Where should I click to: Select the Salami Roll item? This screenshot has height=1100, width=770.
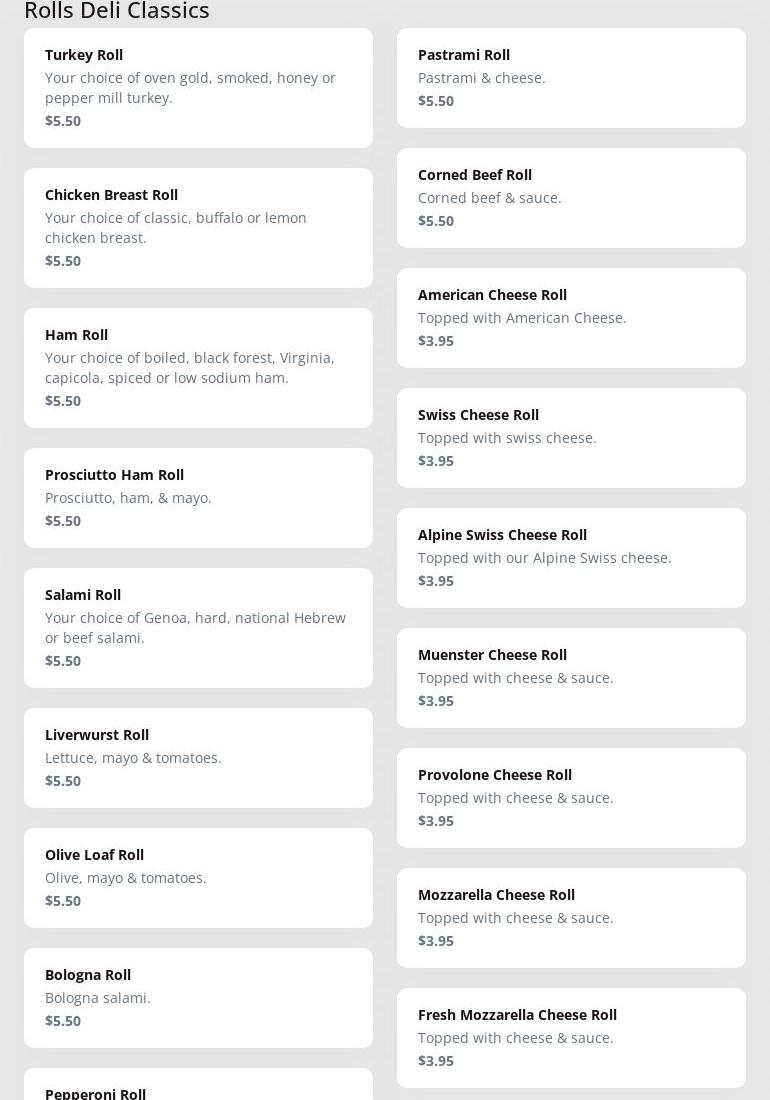[x=198, y=628]
